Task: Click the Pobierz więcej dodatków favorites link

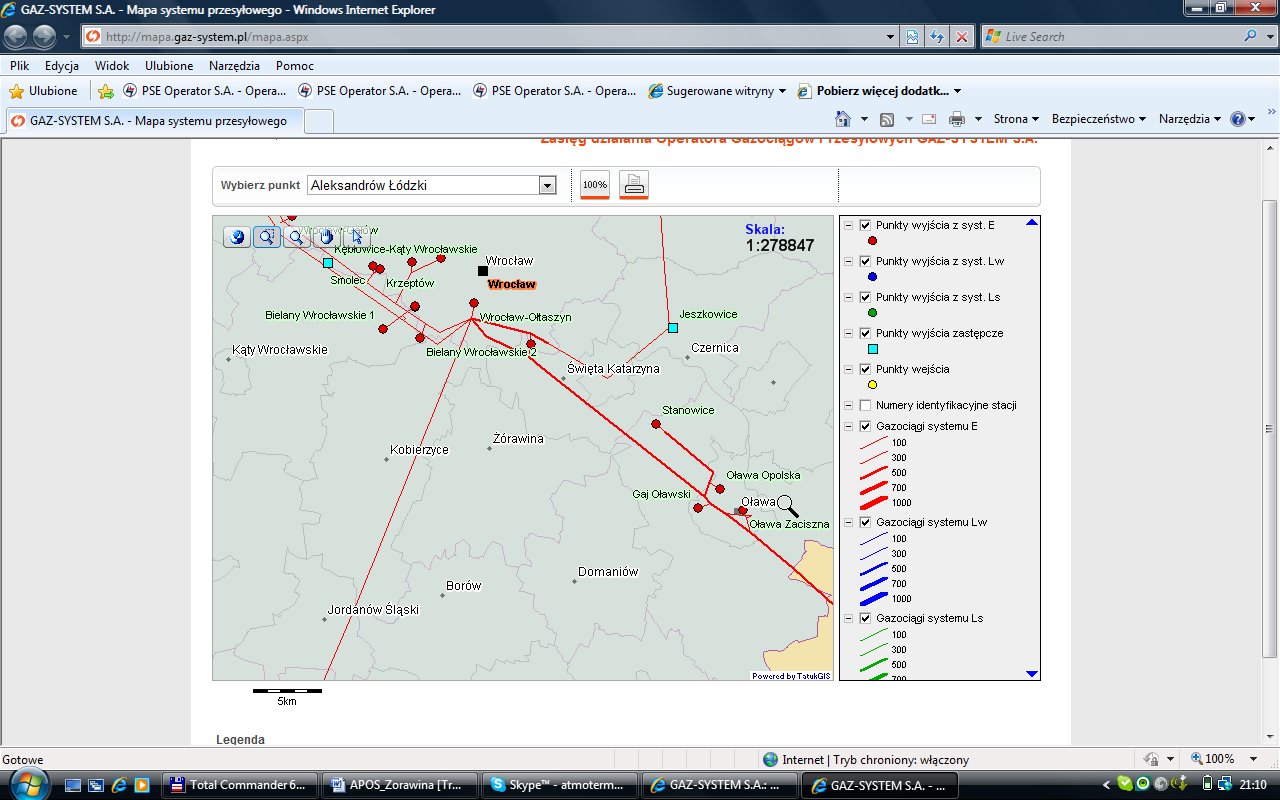Action: [x=880, y=91]
